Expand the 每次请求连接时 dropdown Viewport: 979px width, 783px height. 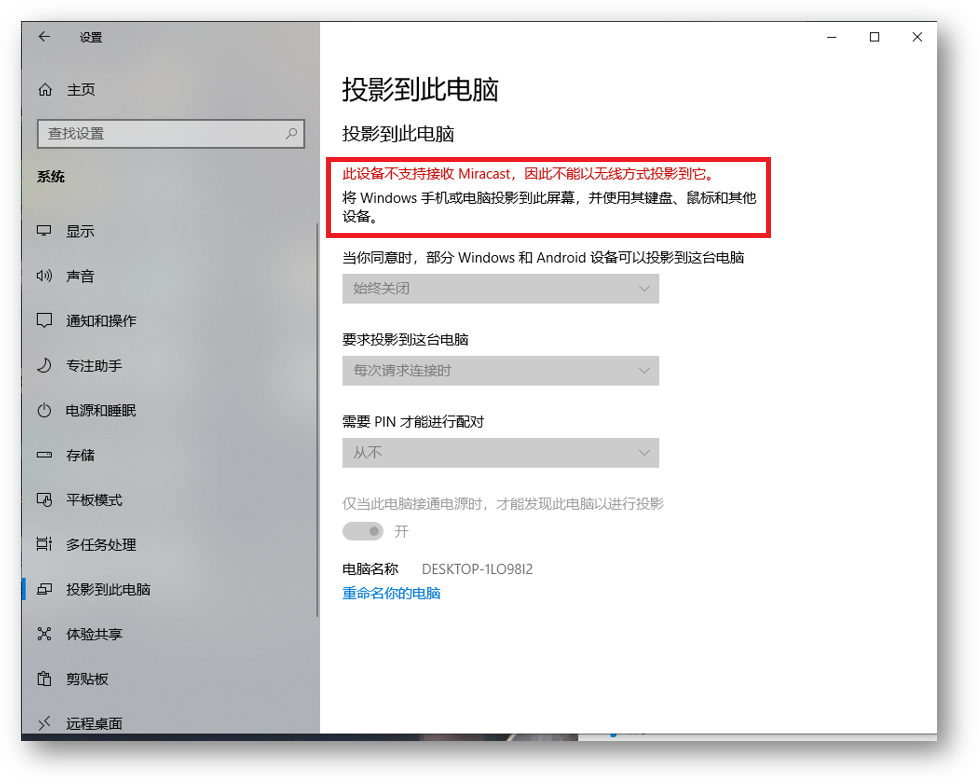500,370
